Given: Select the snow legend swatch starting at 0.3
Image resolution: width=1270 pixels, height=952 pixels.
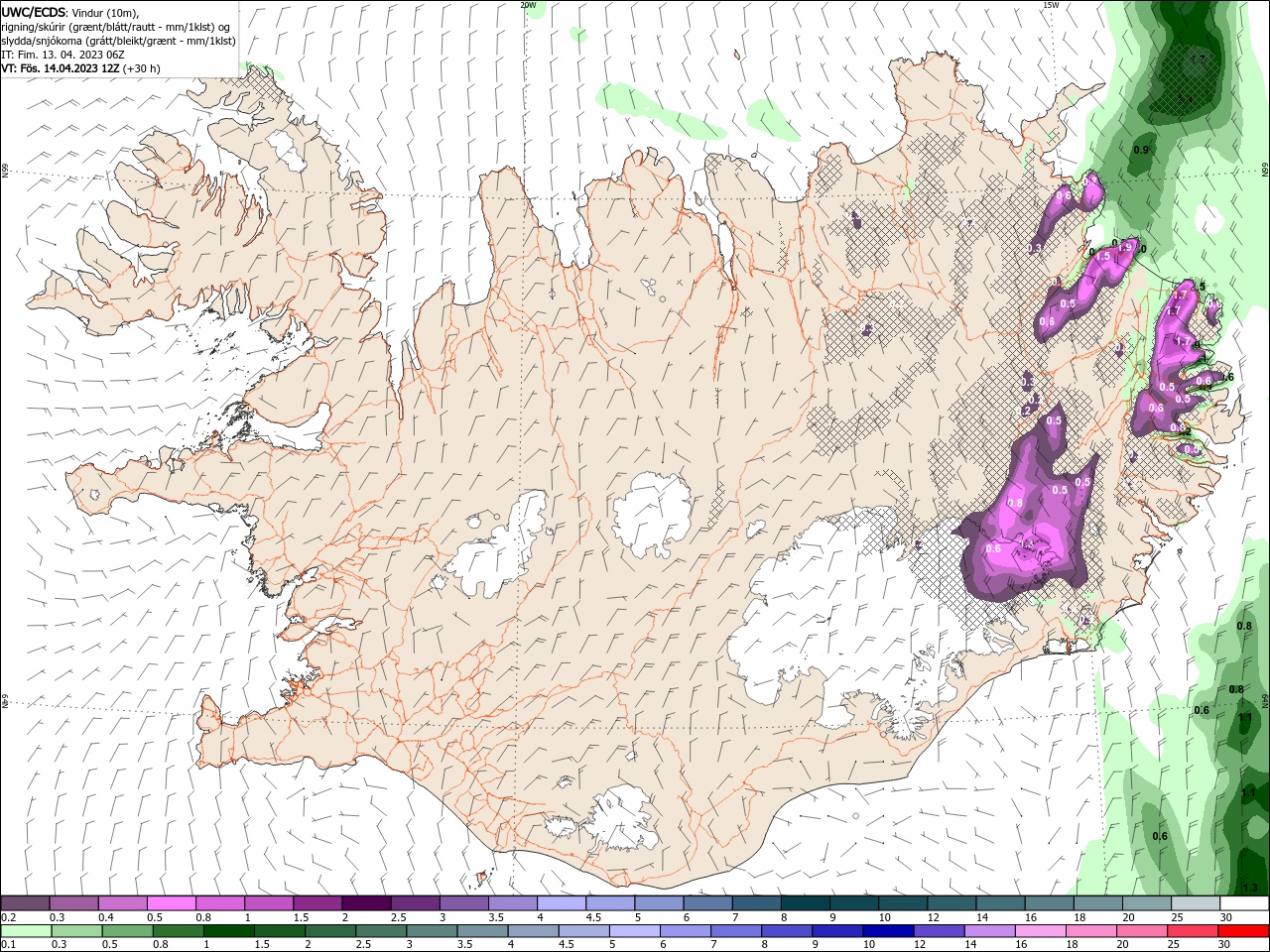Looking at the screenshot, I should (73, 903).
